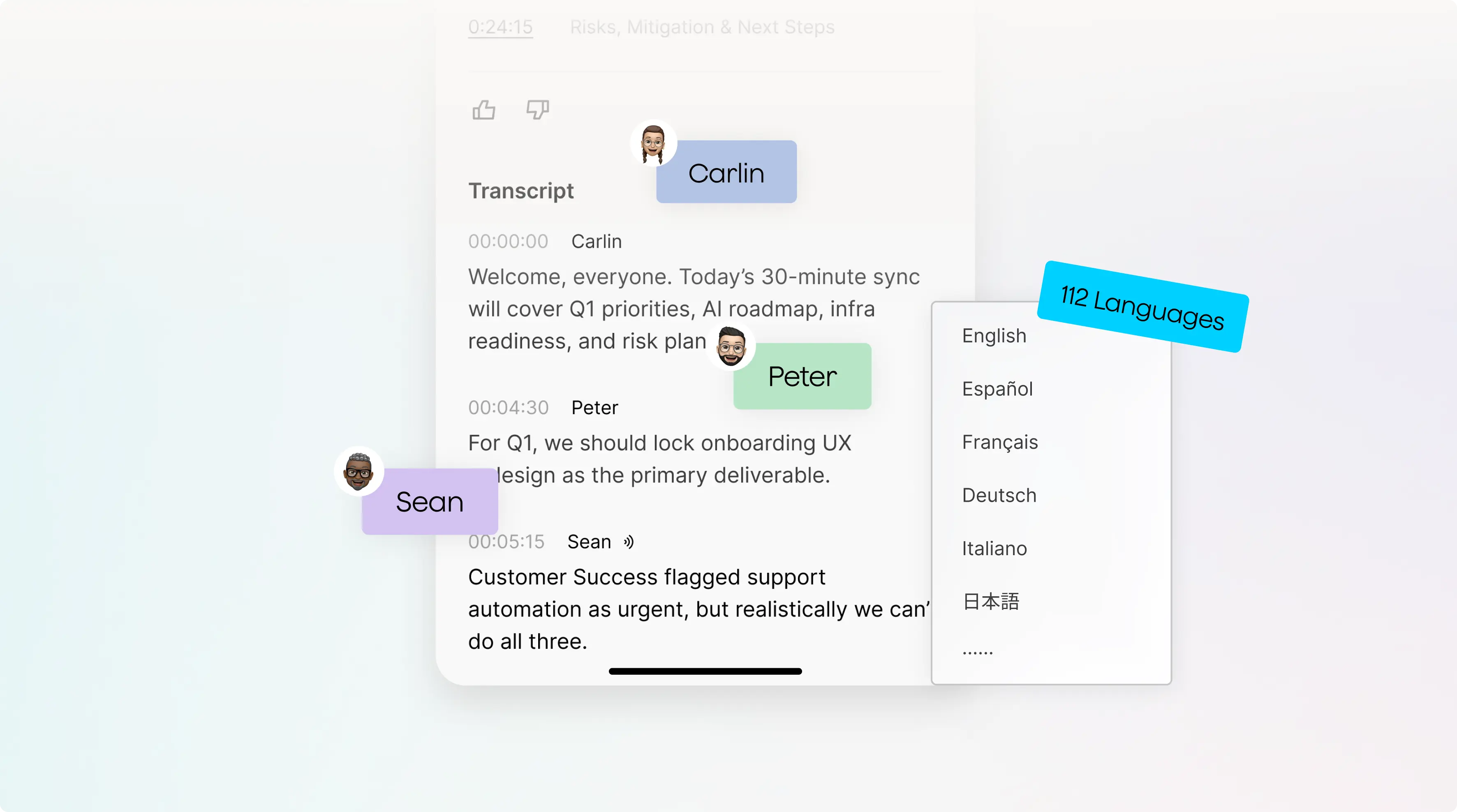Click the speaking sound icon beside Sean

(x=628, y=542)
